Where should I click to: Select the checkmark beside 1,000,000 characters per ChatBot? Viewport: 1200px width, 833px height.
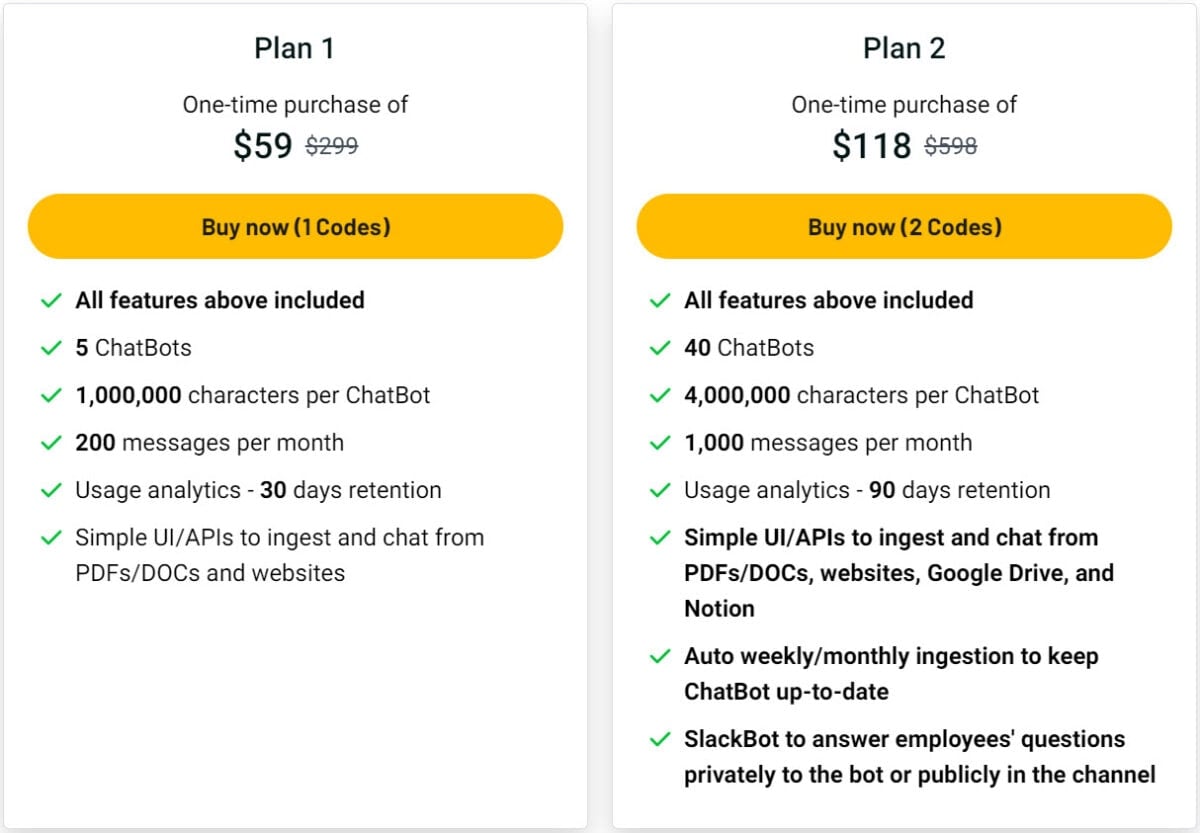51,395
